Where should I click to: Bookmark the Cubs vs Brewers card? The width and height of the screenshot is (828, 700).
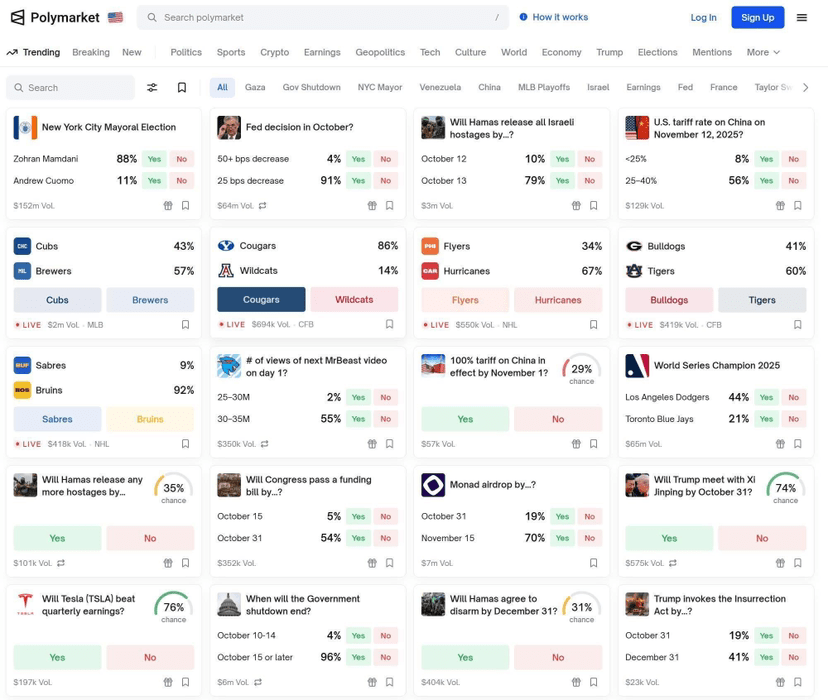click(185, 325)
